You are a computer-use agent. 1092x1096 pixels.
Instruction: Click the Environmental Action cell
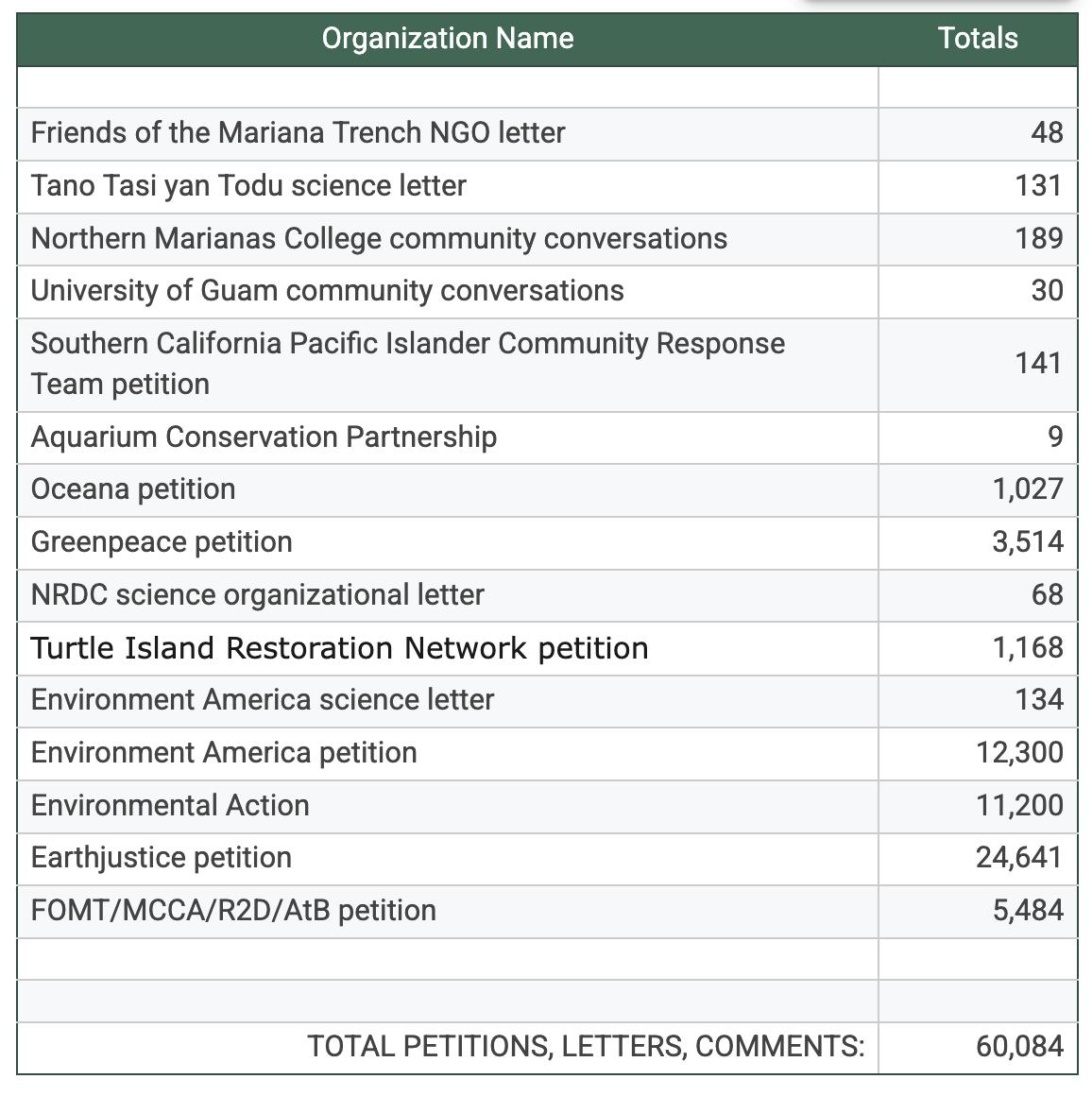pyautogui.click(x=170, y=806)
